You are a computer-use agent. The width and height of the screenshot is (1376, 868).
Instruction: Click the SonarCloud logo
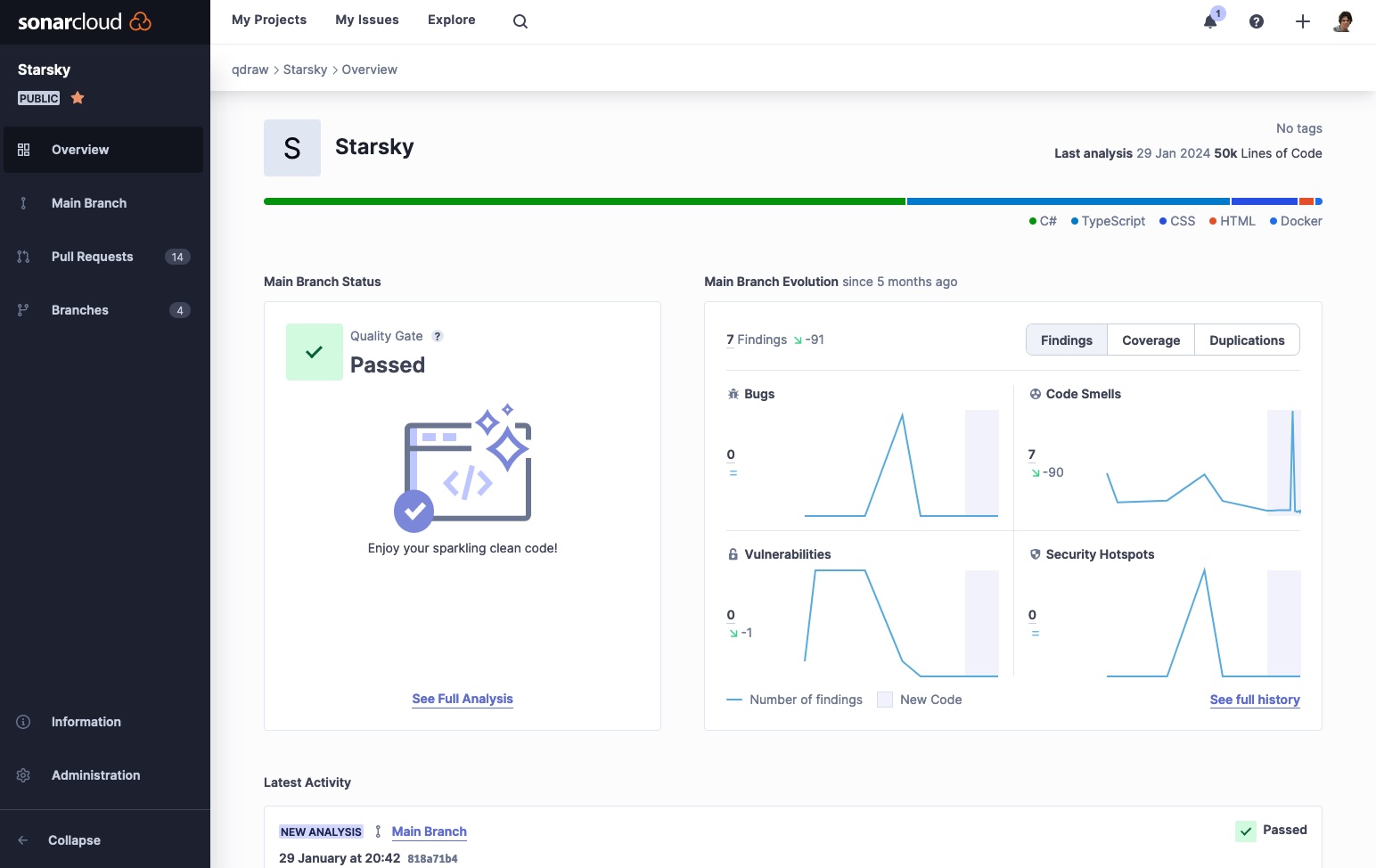point(85,21)
